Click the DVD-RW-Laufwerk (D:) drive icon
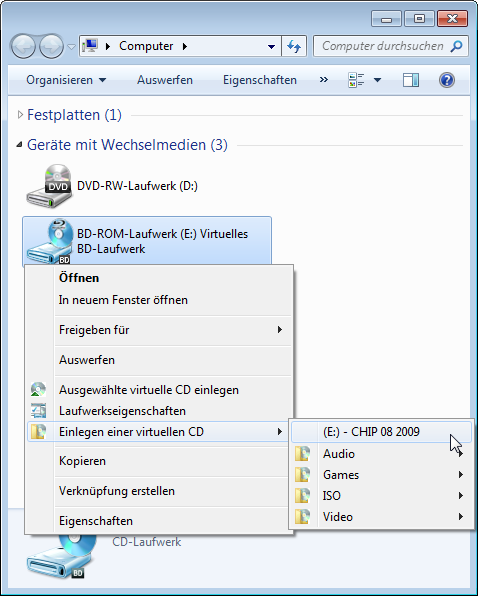 pyautogui.click(x=49, y=186)
